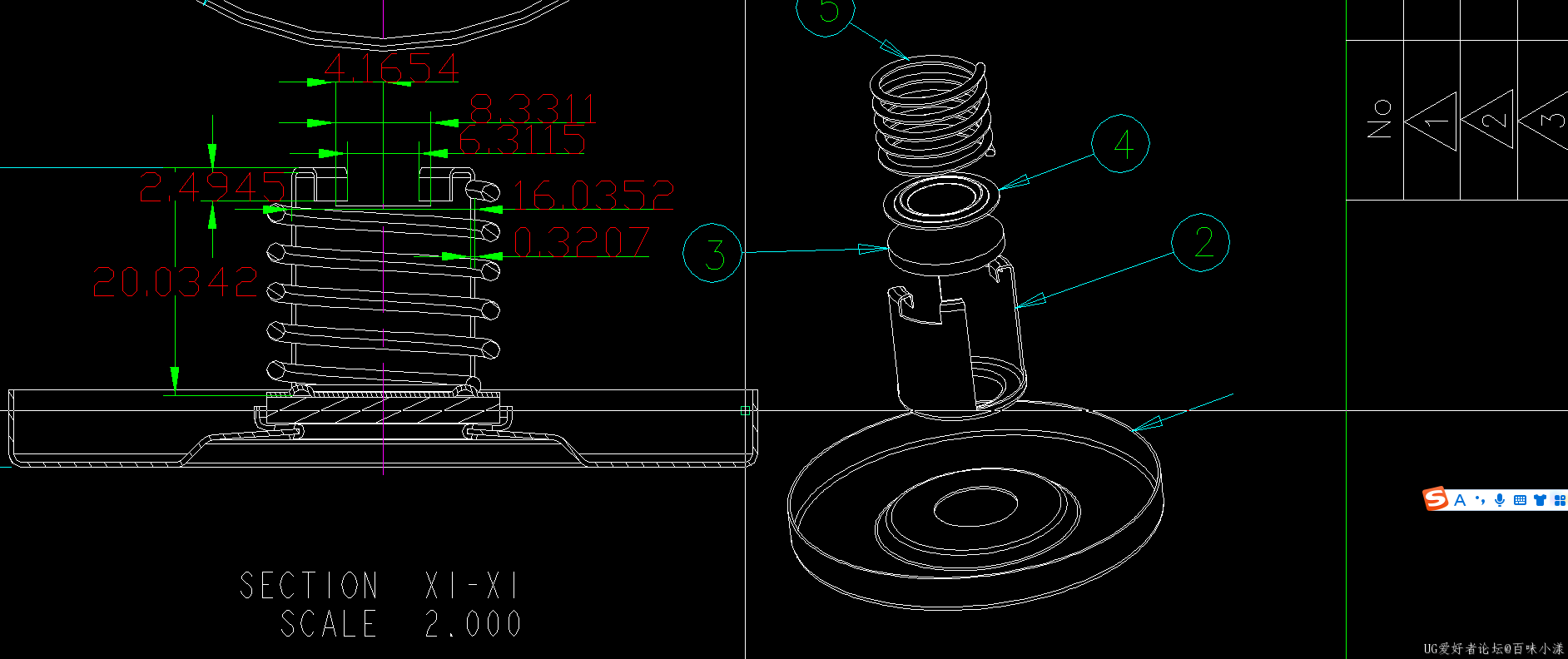Screen dimensions: 1568x659
Task: Pick balloon callout number 2
Action: (1200, 242)
